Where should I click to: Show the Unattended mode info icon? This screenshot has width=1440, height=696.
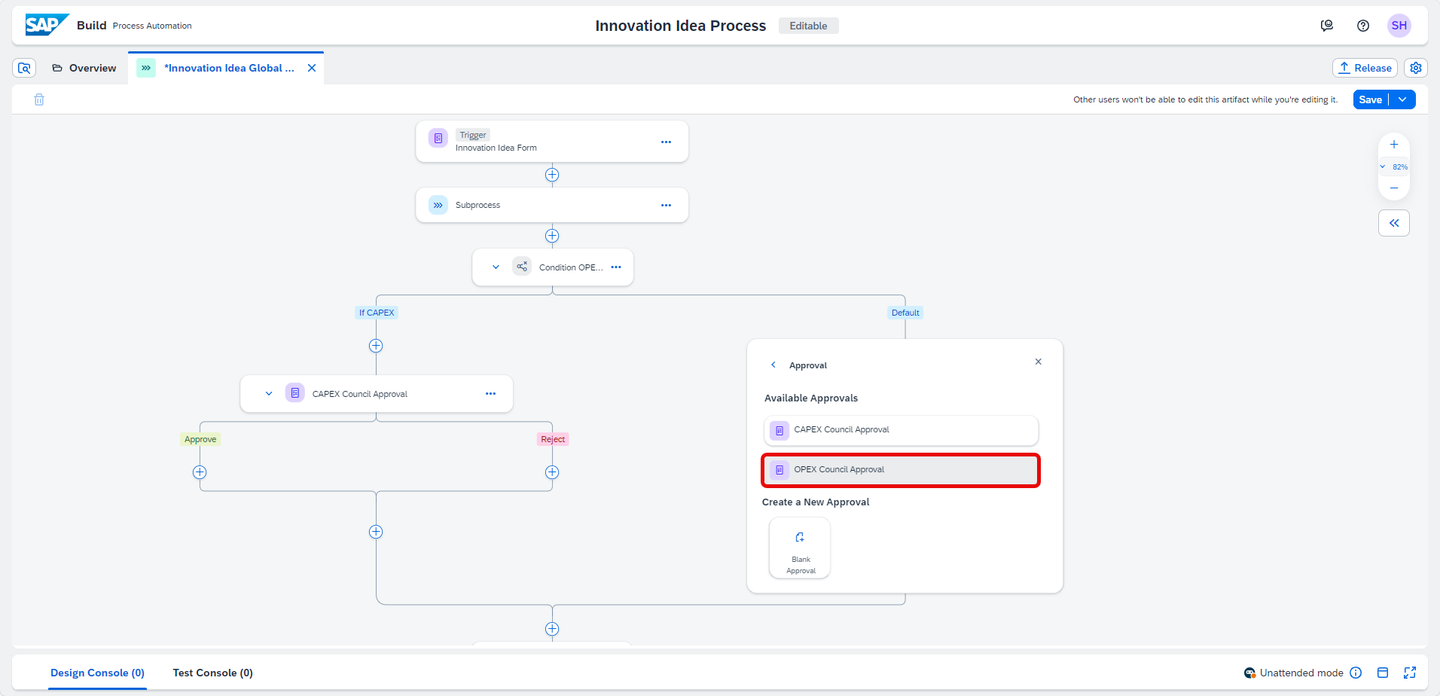1356,673
